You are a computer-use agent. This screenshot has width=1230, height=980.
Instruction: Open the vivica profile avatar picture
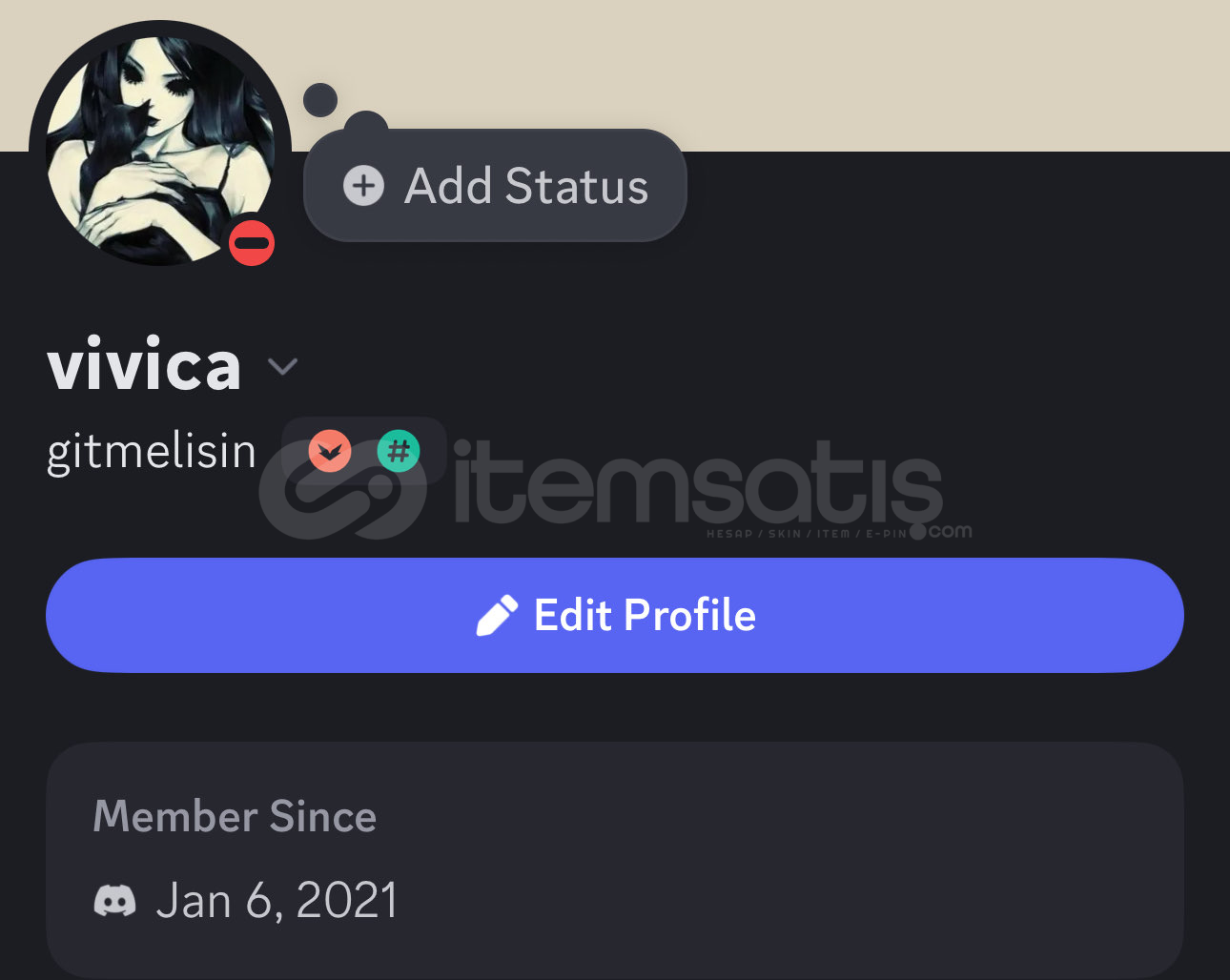pos(160,151)
